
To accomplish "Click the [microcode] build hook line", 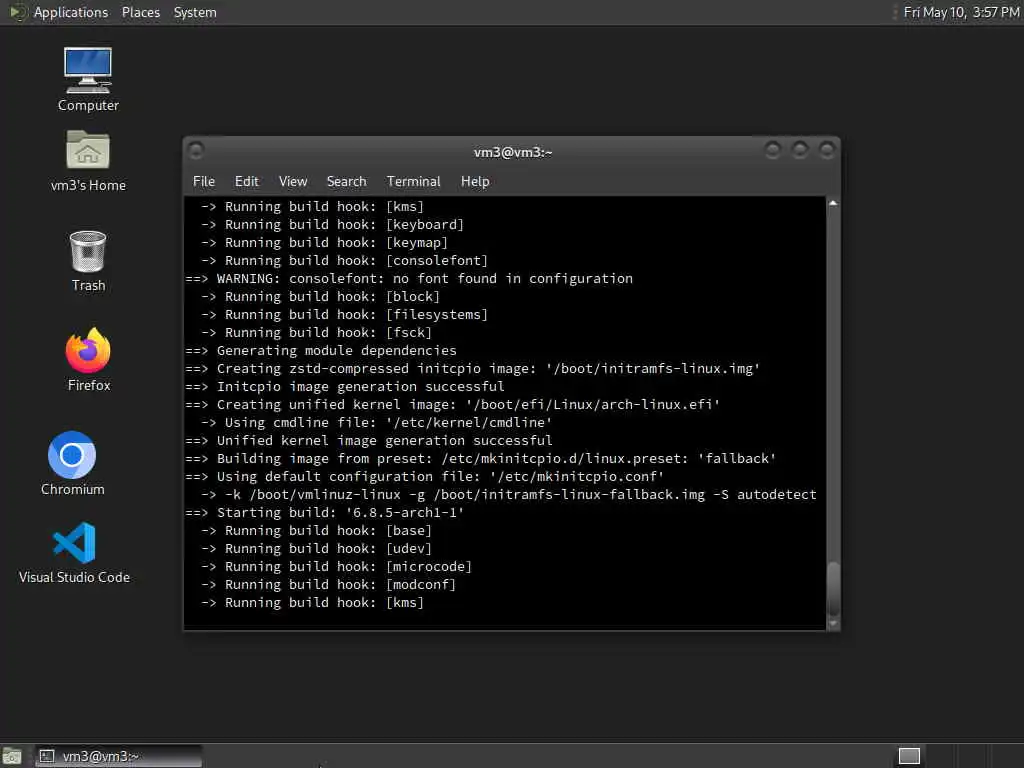I will coord(336,567).
